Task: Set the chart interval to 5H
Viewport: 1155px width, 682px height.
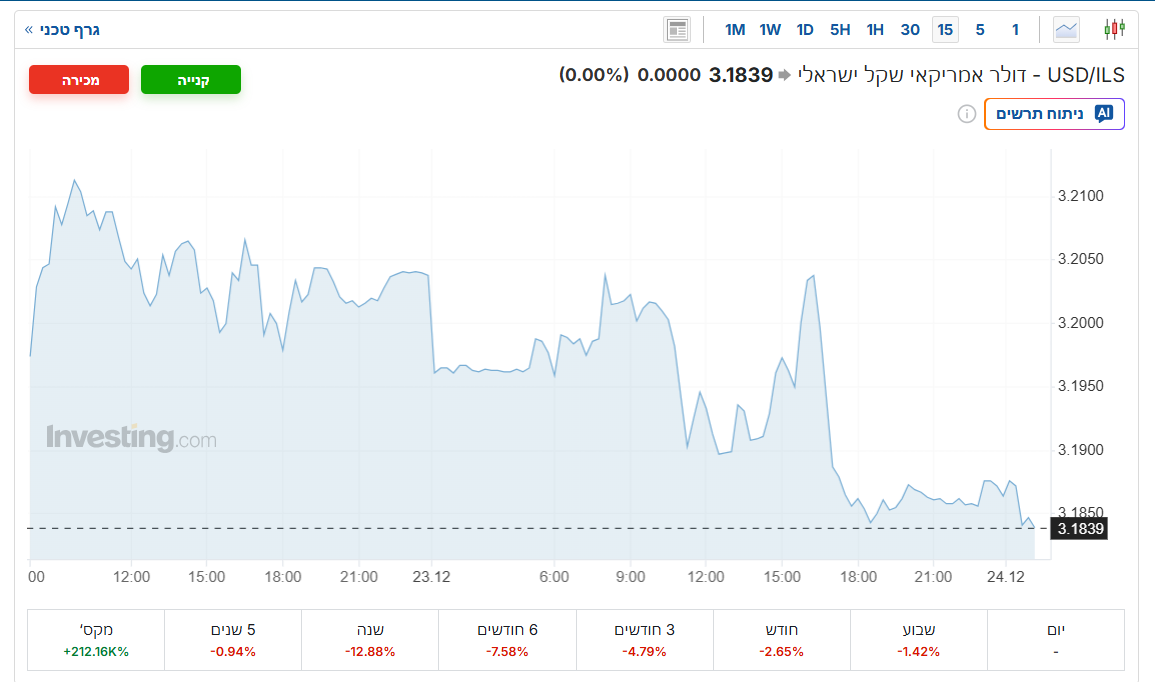Action: pos(840,29)
